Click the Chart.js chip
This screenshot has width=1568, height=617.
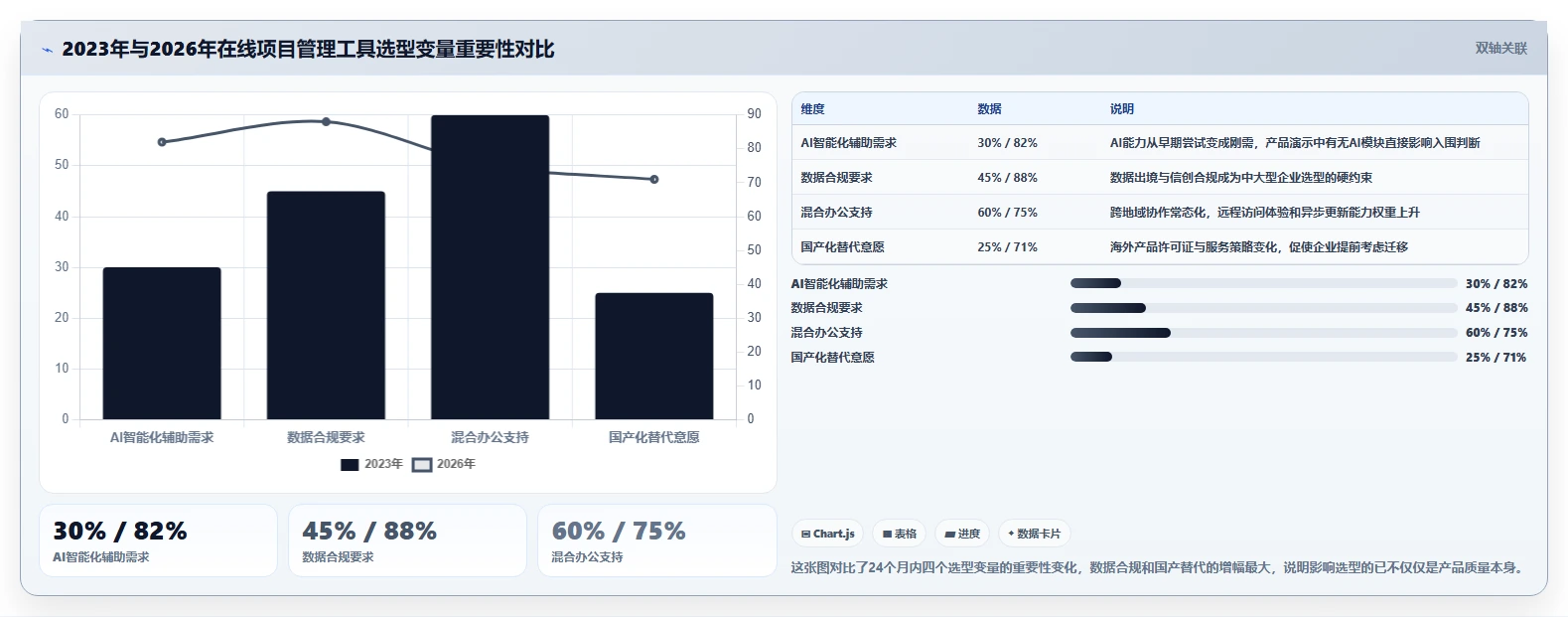coord(828,534)
